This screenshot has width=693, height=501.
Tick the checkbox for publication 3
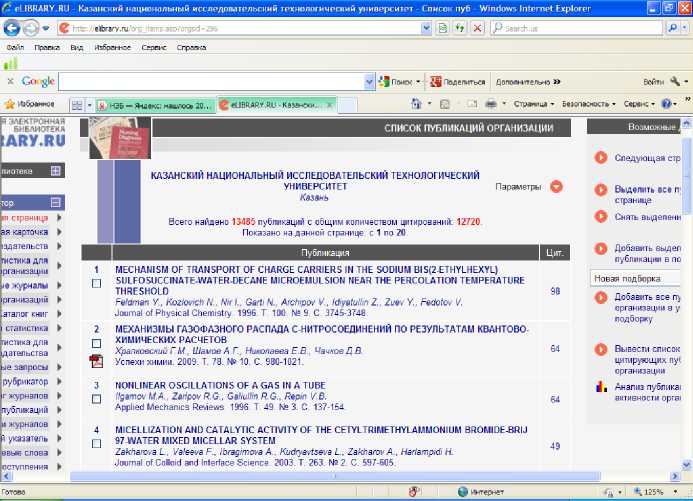click(x=96, y=399)
